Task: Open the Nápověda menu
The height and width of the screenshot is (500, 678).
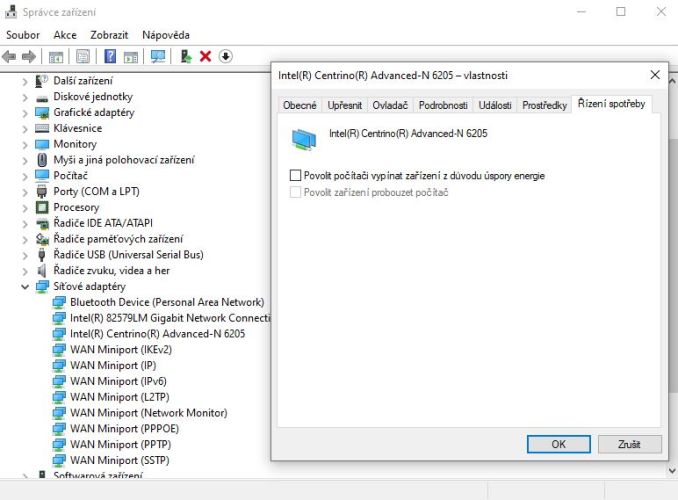Action: pos(166,35)
